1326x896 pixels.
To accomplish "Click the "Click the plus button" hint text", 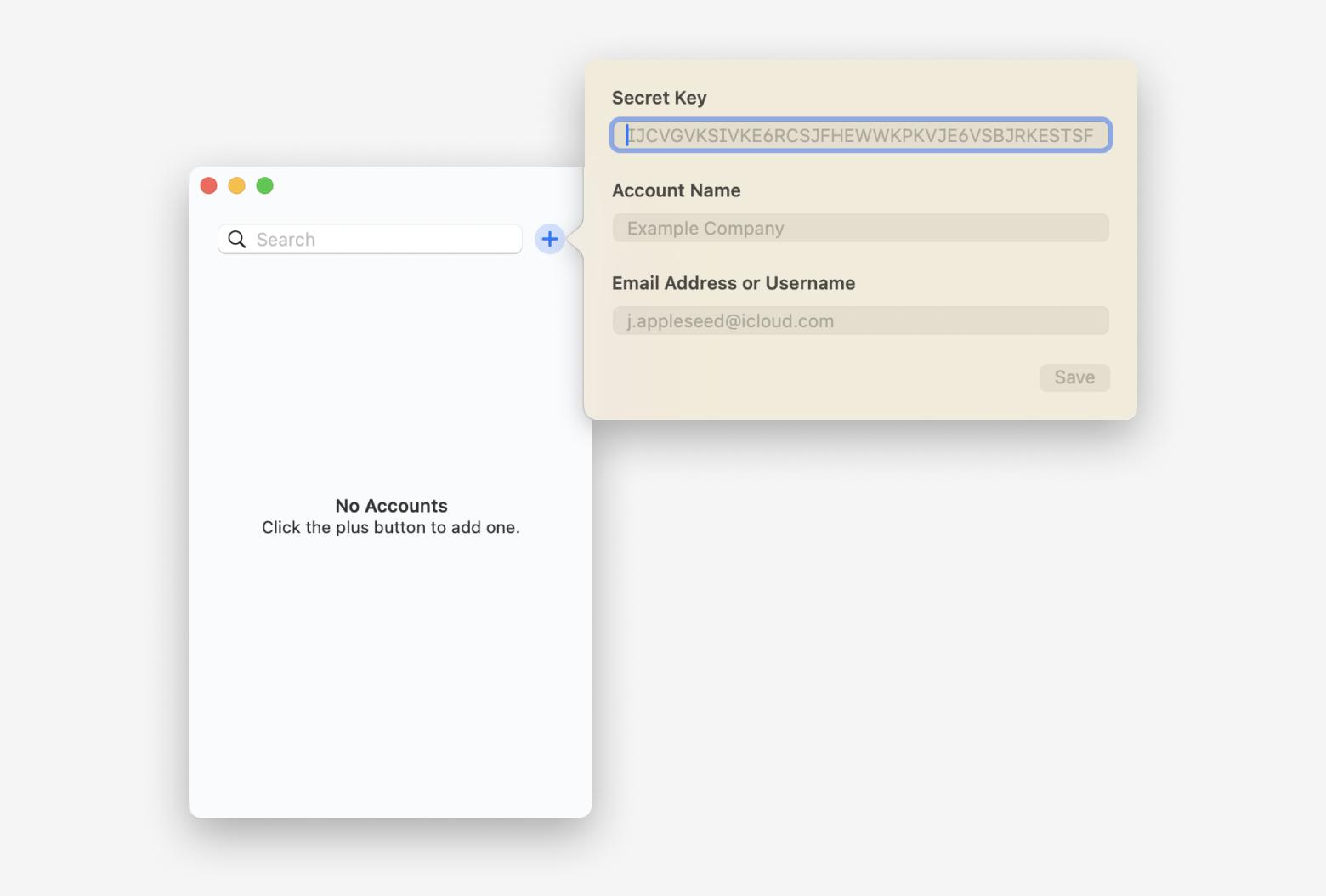I will 390,528.
